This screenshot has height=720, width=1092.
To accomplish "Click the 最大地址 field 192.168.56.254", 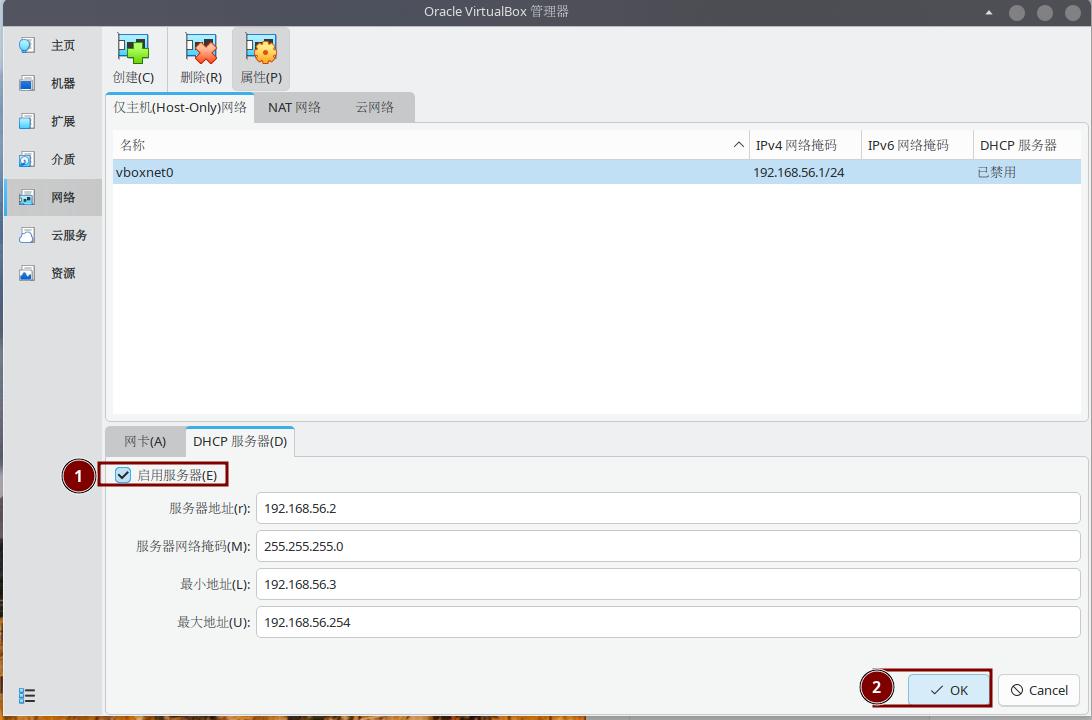I will point(668,622).
